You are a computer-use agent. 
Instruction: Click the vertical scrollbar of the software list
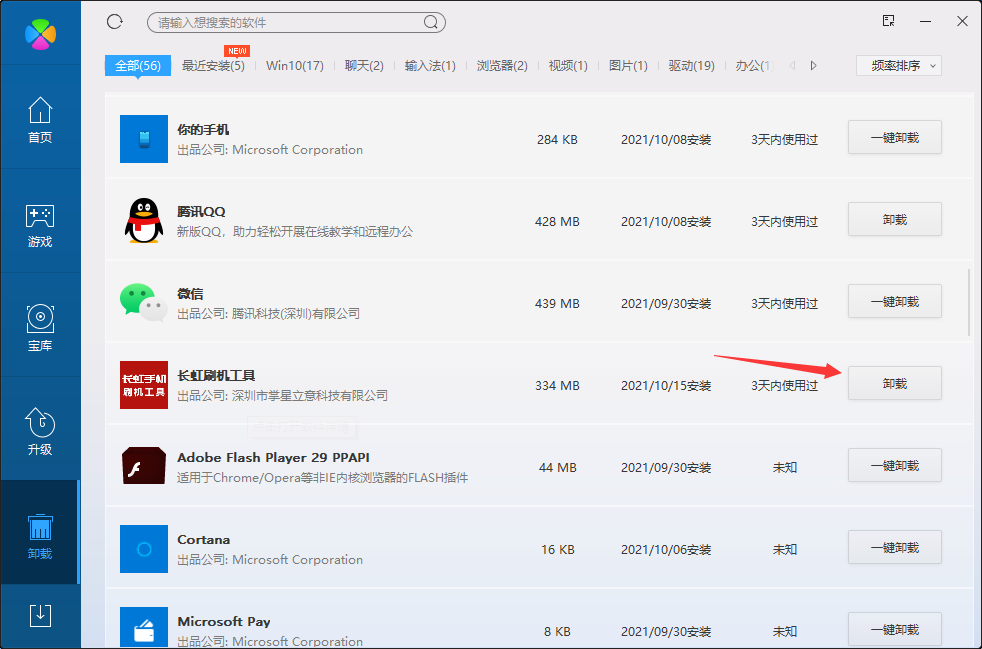coord(969,302)
